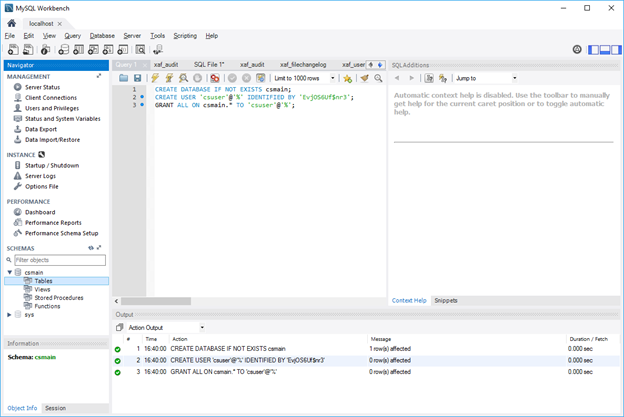The image size is (624, 417).
Task: Switch to the Snippets tab
Action: (x=446, y=300)
